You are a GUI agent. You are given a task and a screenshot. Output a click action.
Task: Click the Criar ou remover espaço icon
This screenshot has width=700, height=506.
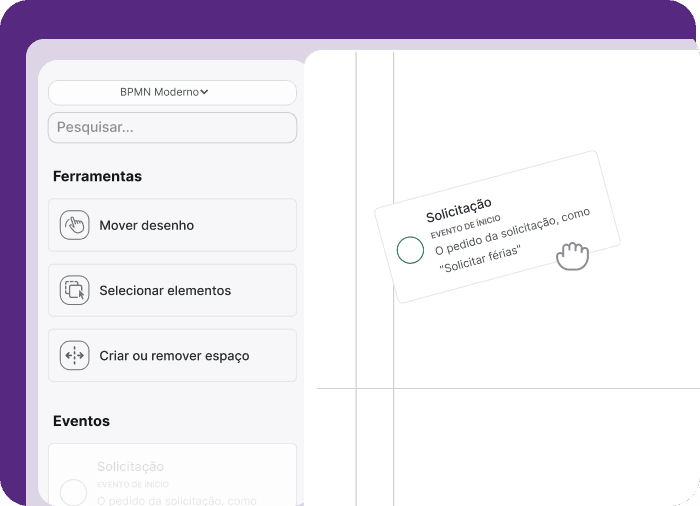point(75,355)
